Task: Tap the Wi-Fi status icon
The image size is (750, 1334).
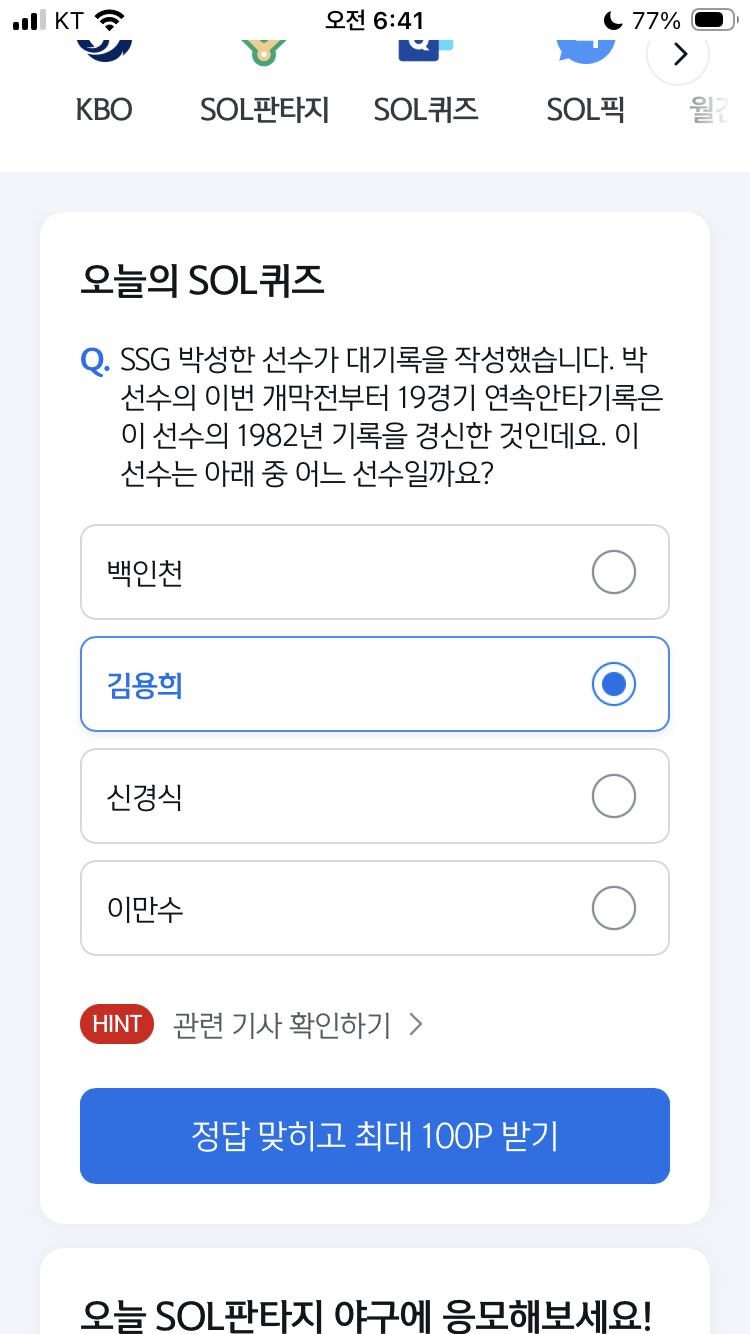Action: 110,20
